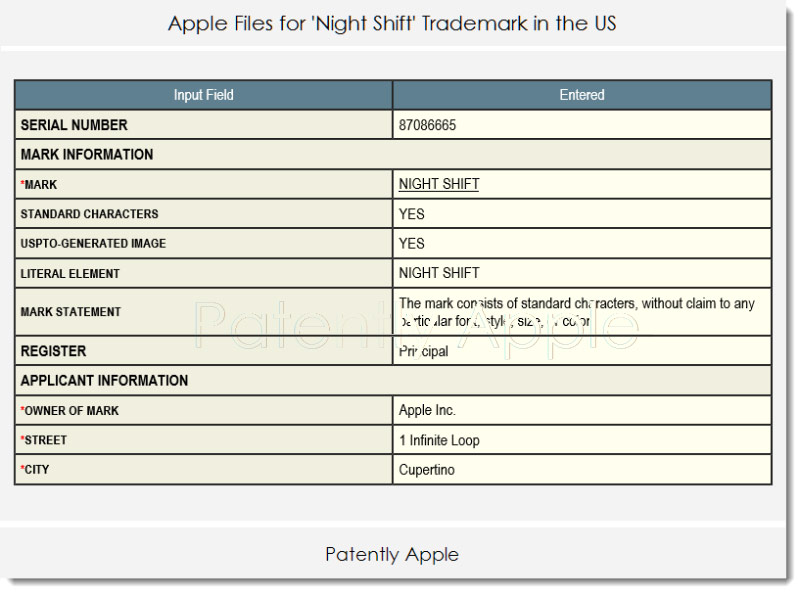Click the Principal register value
This screenshot has width=800, height=597.
click(x=423, y=352)
